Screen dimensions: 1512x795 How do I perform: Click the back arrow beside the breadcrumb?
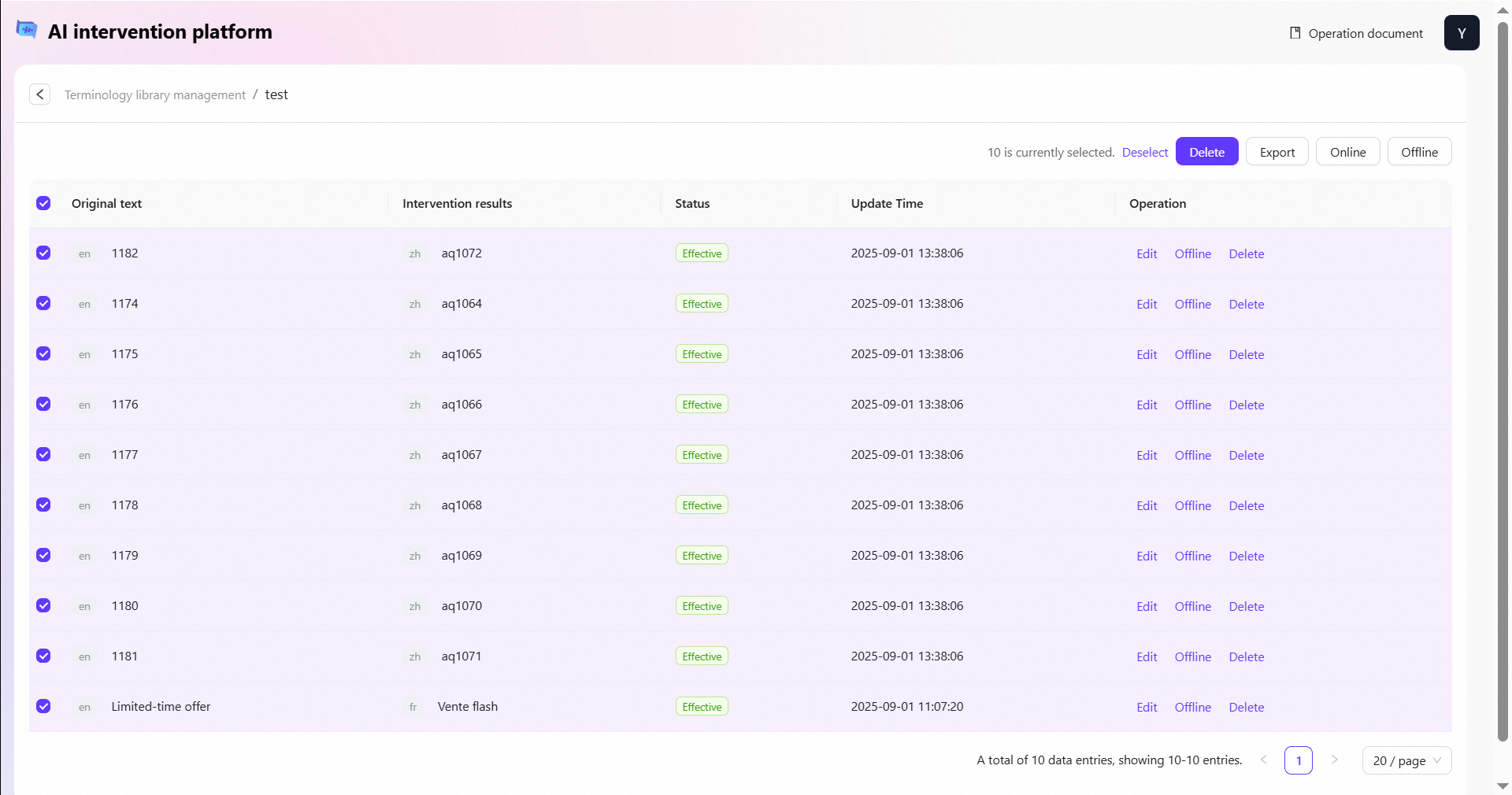point(40,94)
